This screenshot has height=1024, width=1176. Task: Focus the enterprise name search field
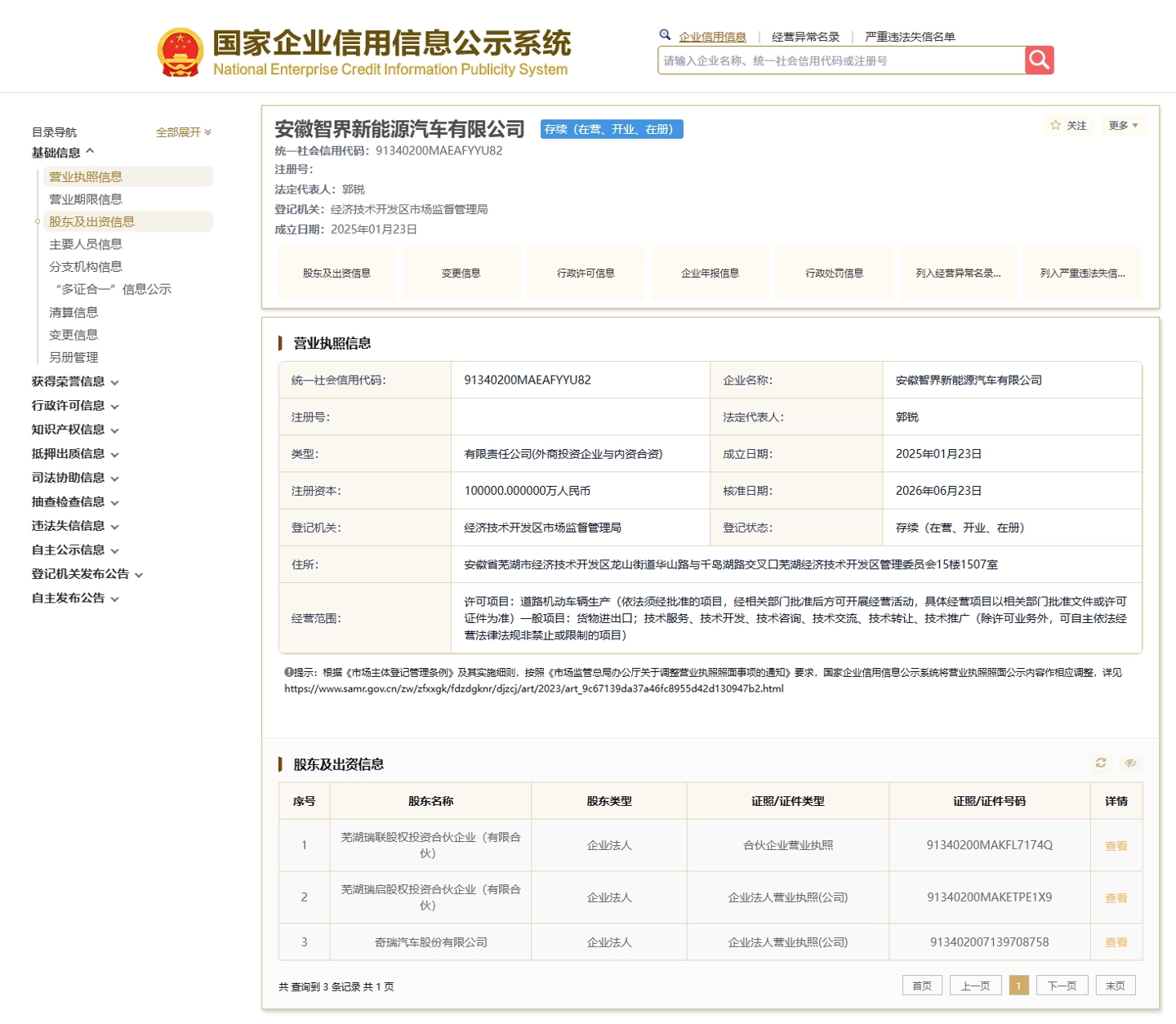(x=841, y=60)
